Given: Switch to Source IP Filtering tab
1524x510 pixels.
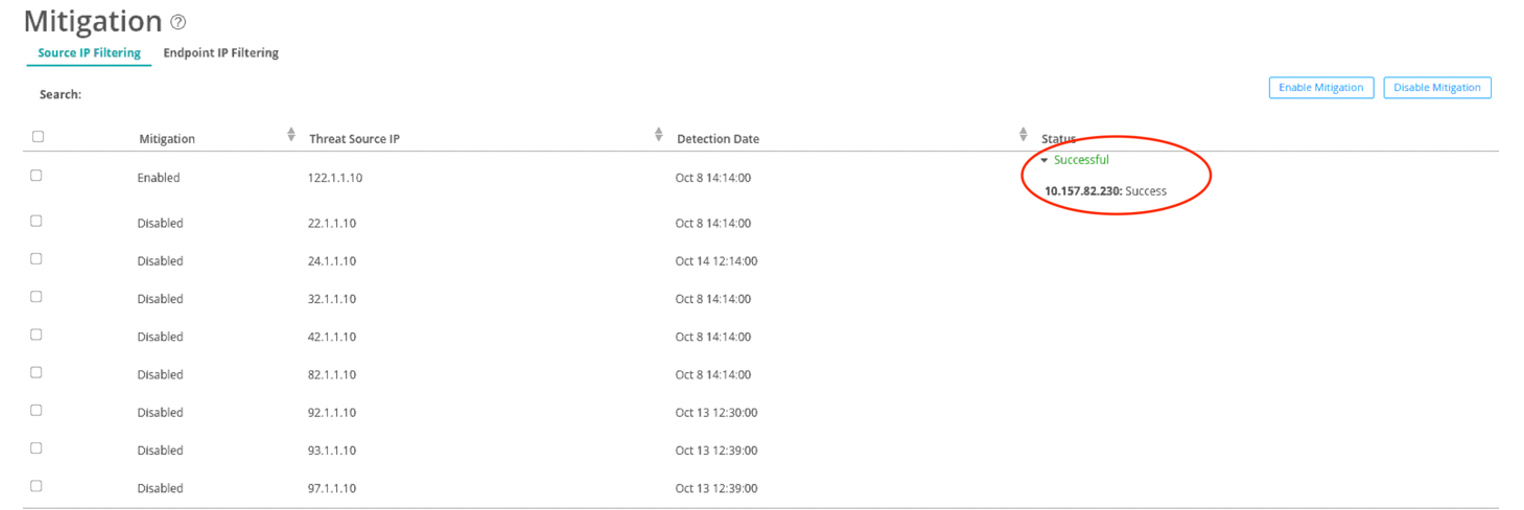Looking at the screenshot, I should click(x=89, y=53).
